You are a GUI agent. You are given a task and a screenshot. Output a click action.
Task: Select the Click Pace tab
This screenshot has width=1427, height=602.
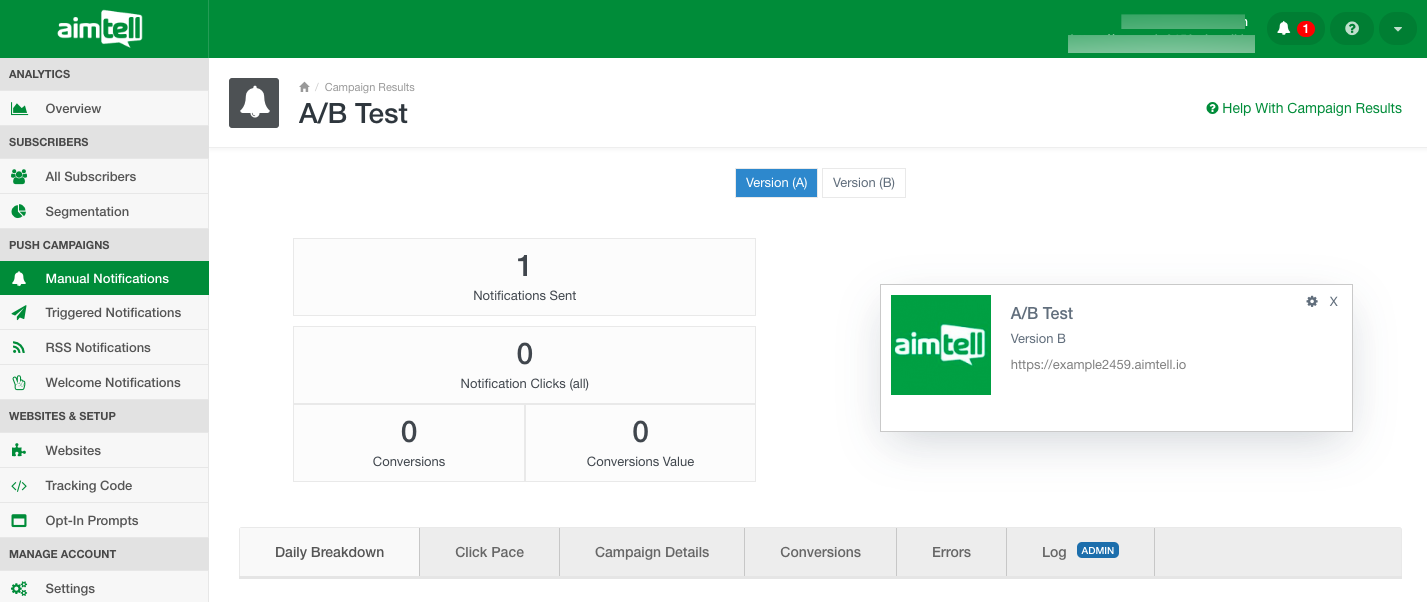tap(489, 552)
